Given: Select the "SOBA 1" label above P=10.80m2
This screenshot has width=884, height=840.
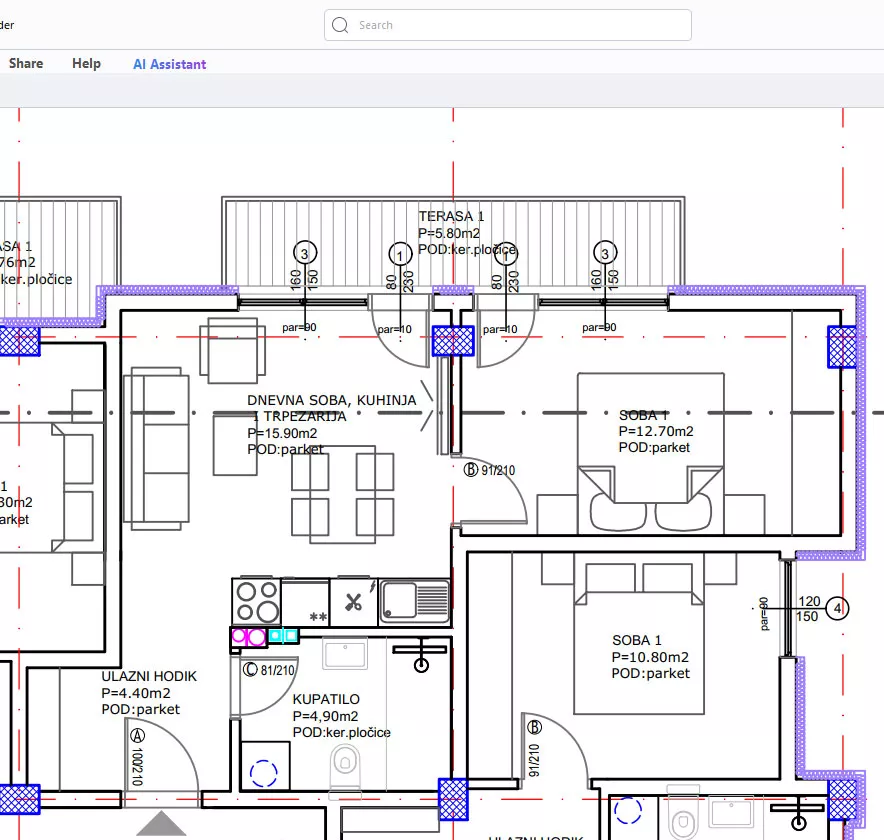Looking at the screenshot, I should click(637, 640).
